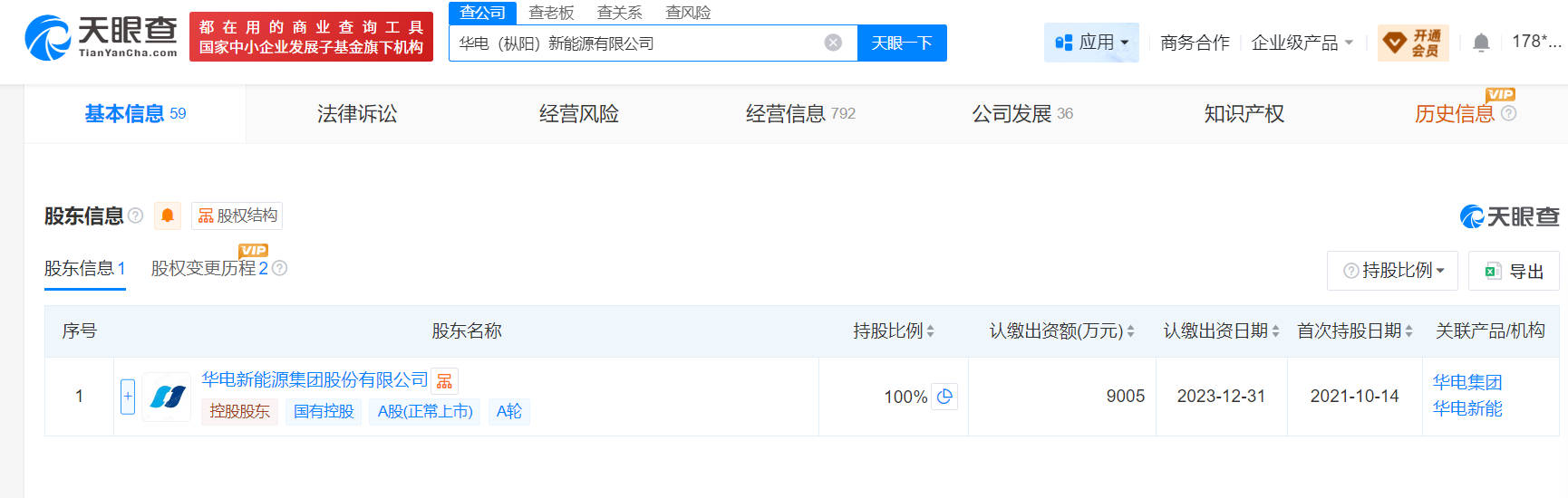Open the 应用 dropdown menu
This screenshot has height=498, width=1568.
coord(1091,43)
